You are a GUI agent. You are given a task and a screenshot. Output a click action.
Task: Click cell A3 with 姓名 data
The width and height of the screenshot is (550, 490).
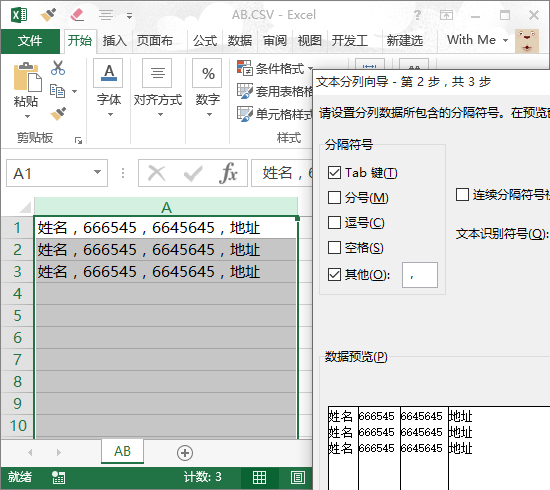(166, 272)
